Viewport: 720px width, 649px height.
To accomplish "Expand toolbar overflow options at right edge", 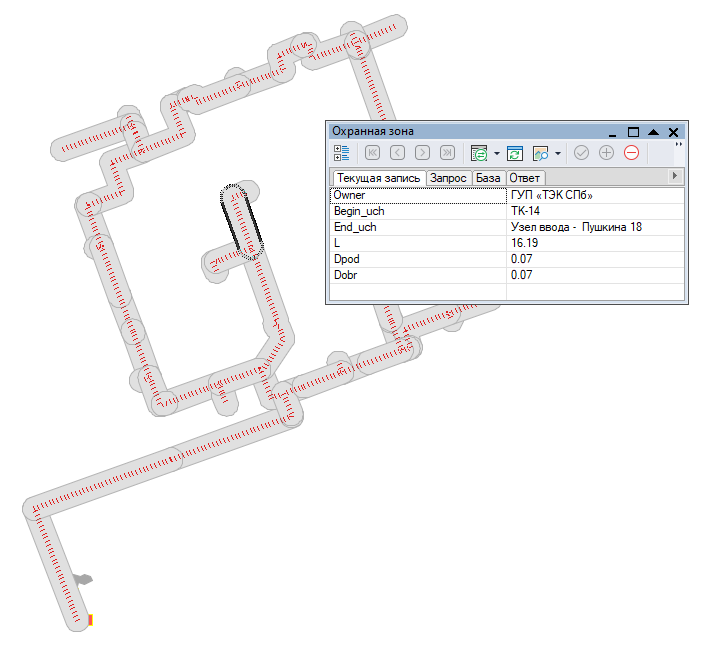I will point(678,146).
